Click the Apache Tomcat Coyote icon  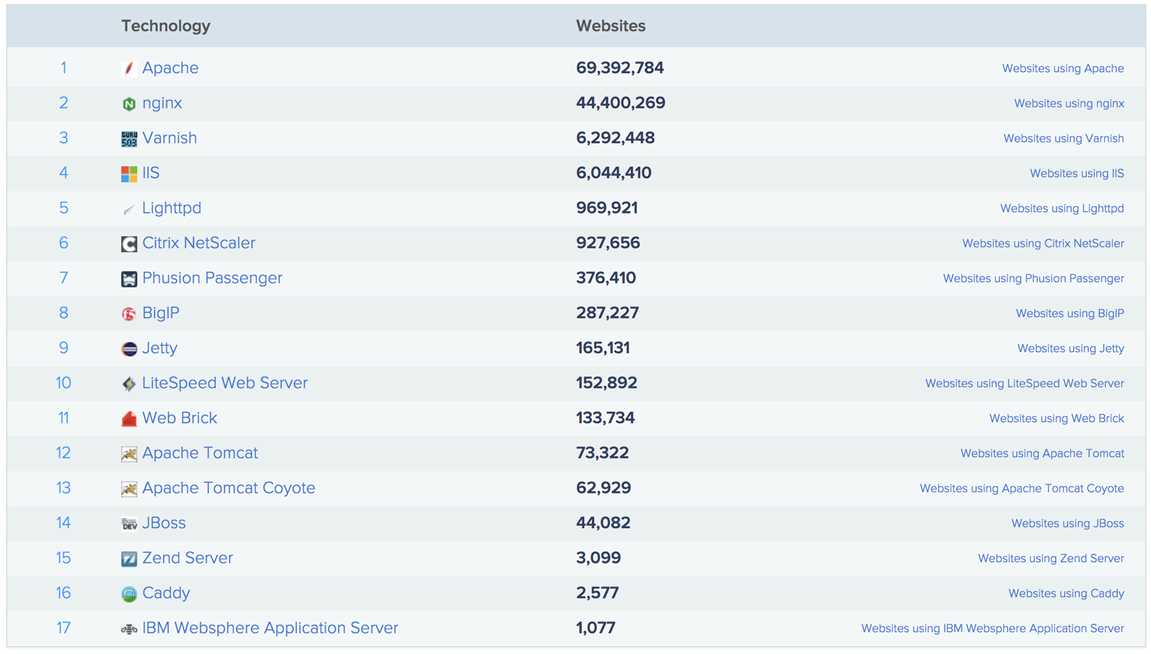tap(128, 489)
